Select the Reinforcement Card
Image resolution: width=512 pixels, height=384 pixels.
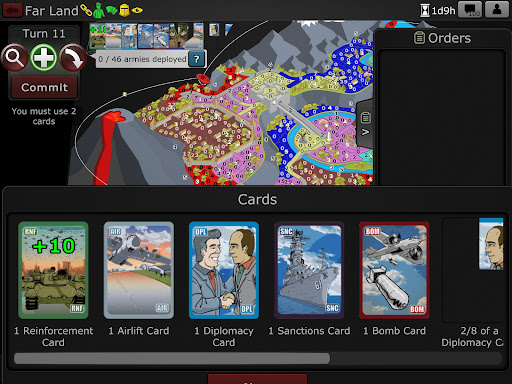[x=53, y=270]
